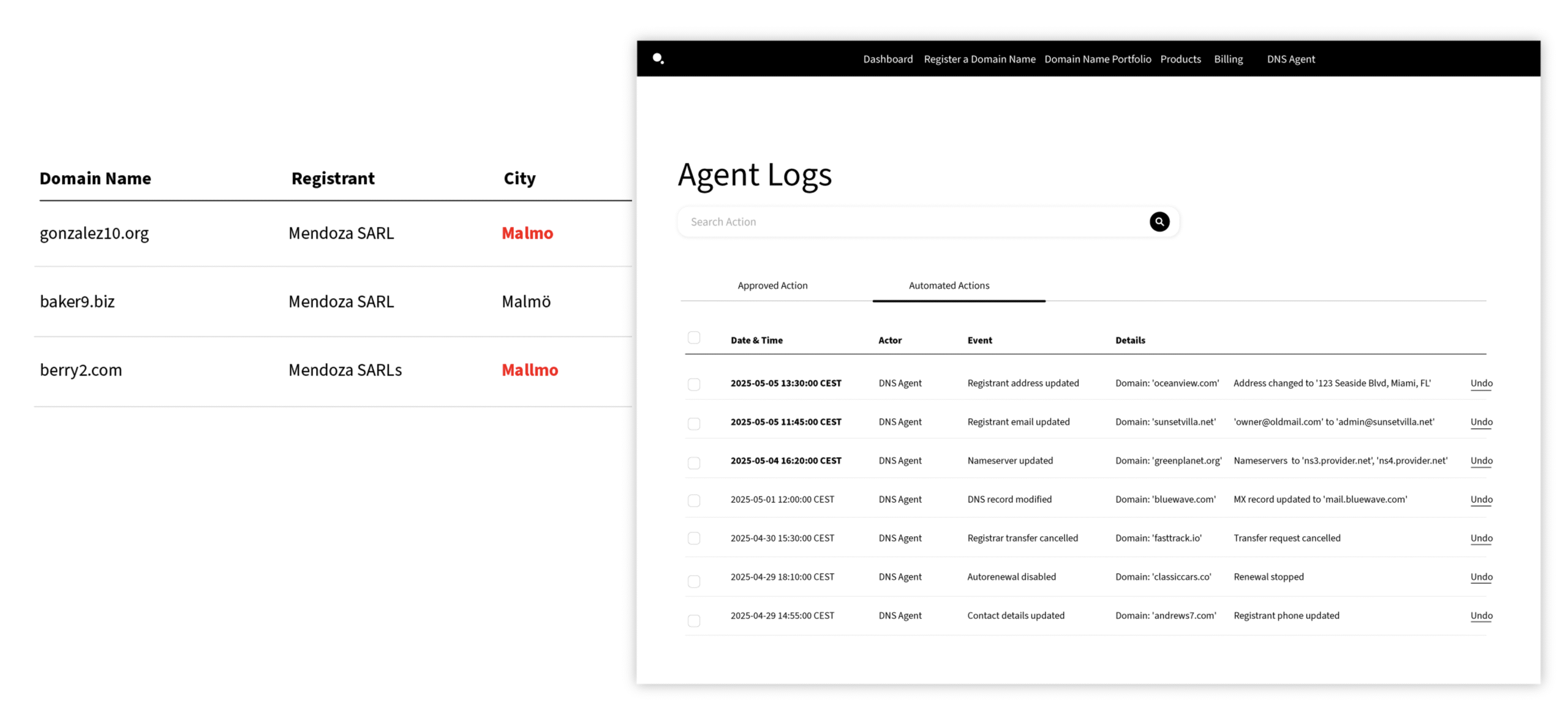Viewport: 1568px width, 723px height.
Task: Click the gonzalez10.org domain entry
Action: 94,233
